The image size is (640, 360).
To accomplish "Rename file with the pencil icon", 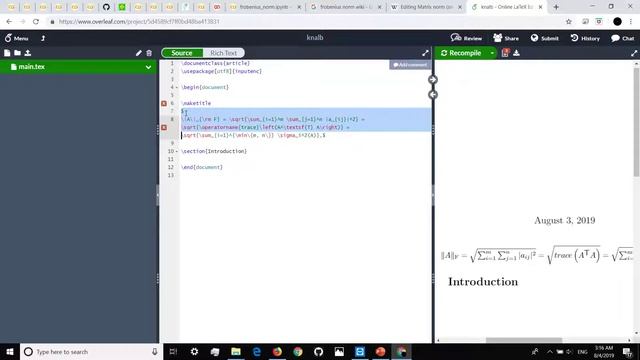I will tap(139, 53).
